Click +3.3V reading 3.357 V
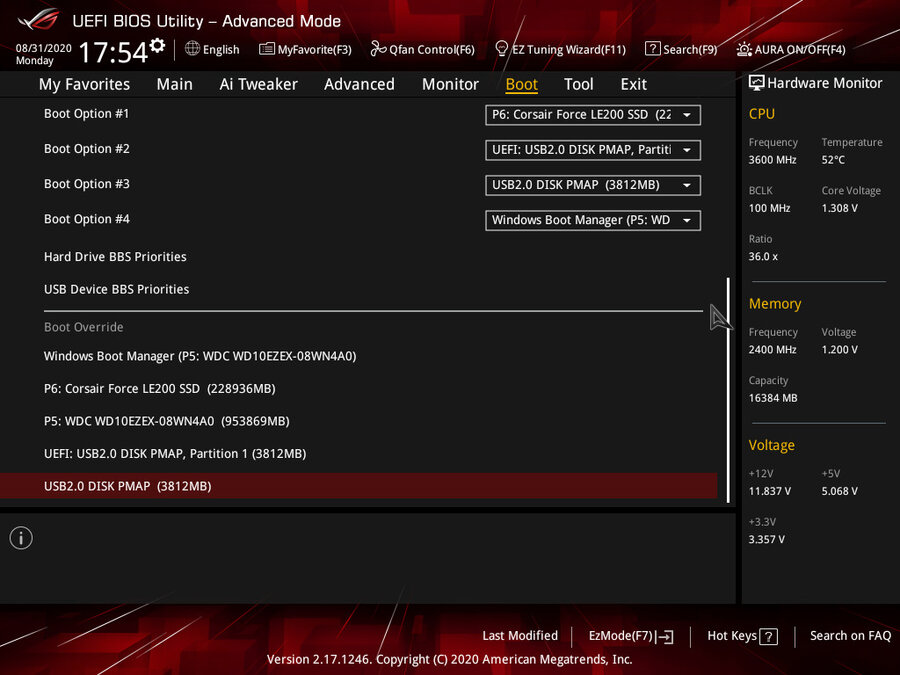The height and width of the screenshot is (675, 900). point(766,540)
